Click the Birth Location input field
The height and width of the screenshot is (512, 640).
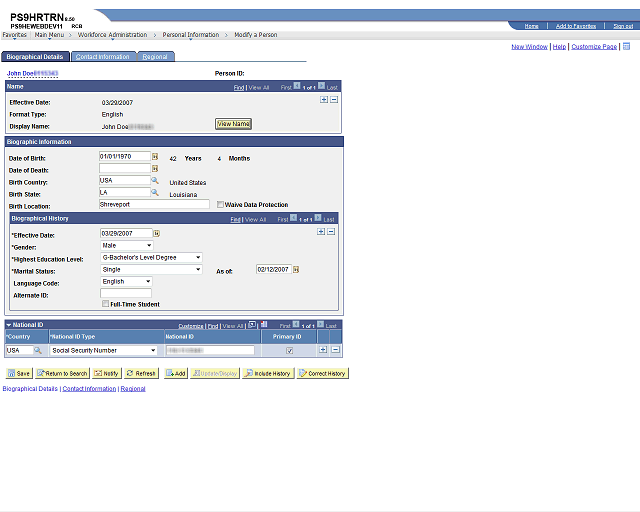(154, 204)
